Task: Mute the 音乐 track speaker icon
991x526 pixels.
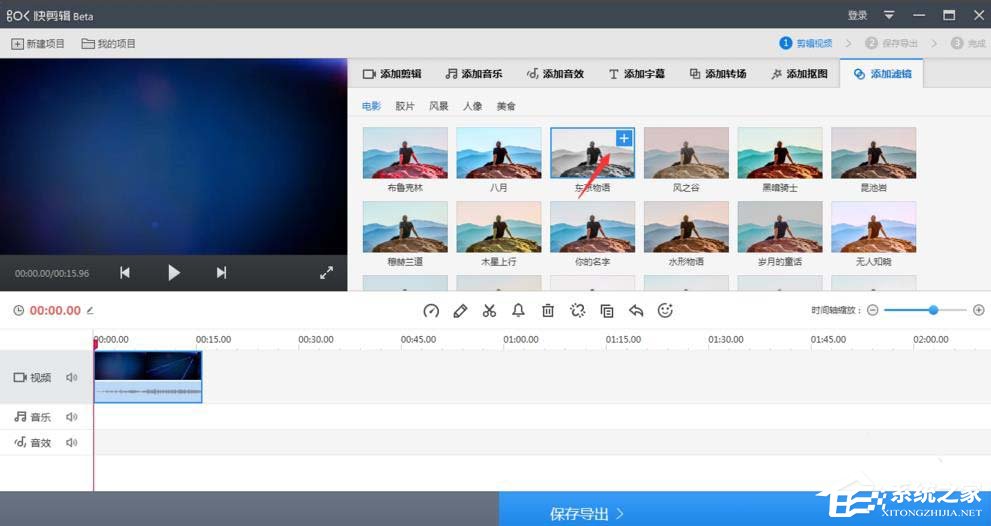Action: pyautogui.click(x=71, y=417)
